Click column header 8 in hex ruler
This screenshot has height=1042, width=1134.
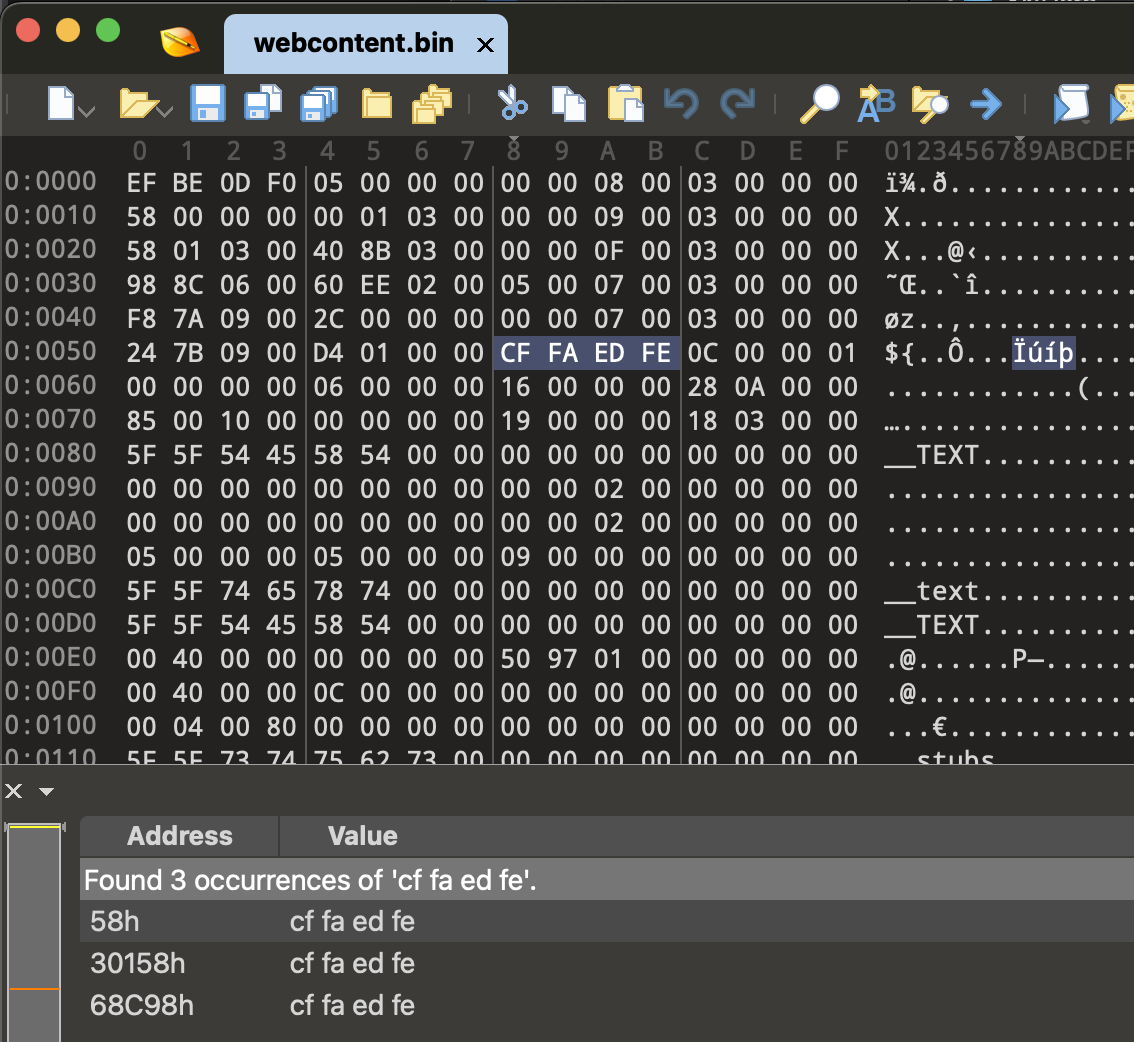(513, 151)
